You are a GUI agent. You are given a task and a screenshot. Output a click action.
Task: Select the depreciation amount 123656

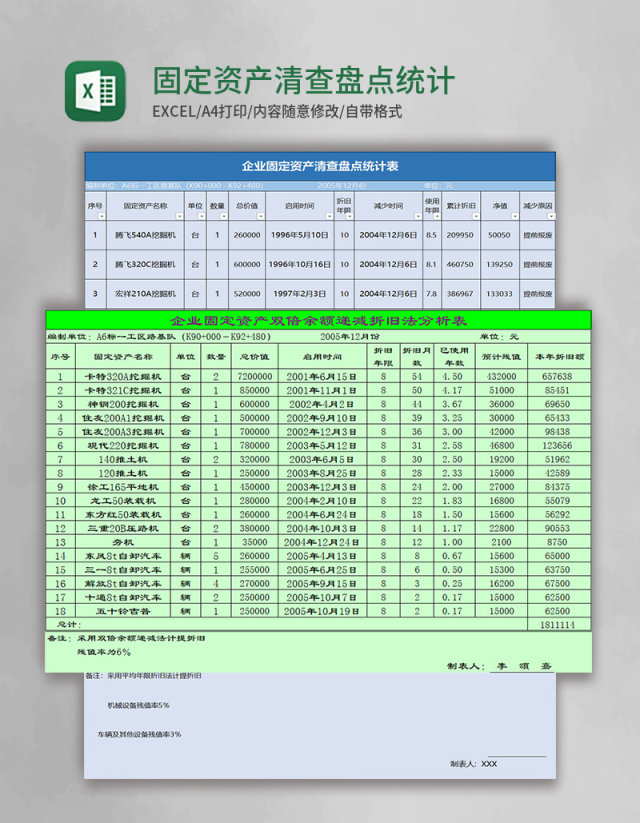pyautogui.click(x=557, y=446)
